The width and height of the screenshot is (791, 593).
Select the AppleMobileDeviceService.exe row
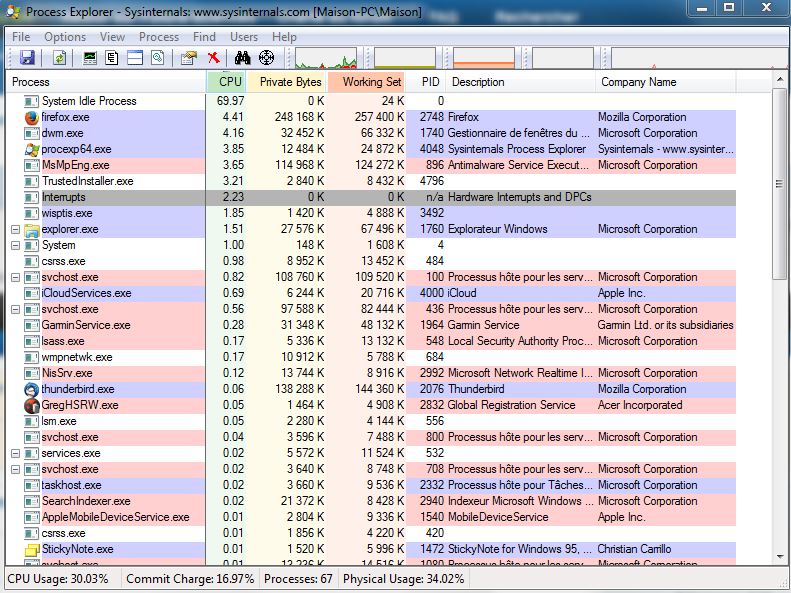[371, 517]
